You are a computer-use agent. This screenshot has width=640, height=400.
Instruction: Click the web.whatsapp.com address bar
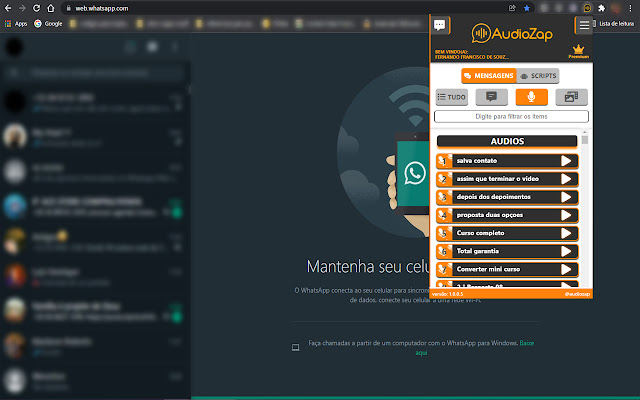(x=286, y=8)
